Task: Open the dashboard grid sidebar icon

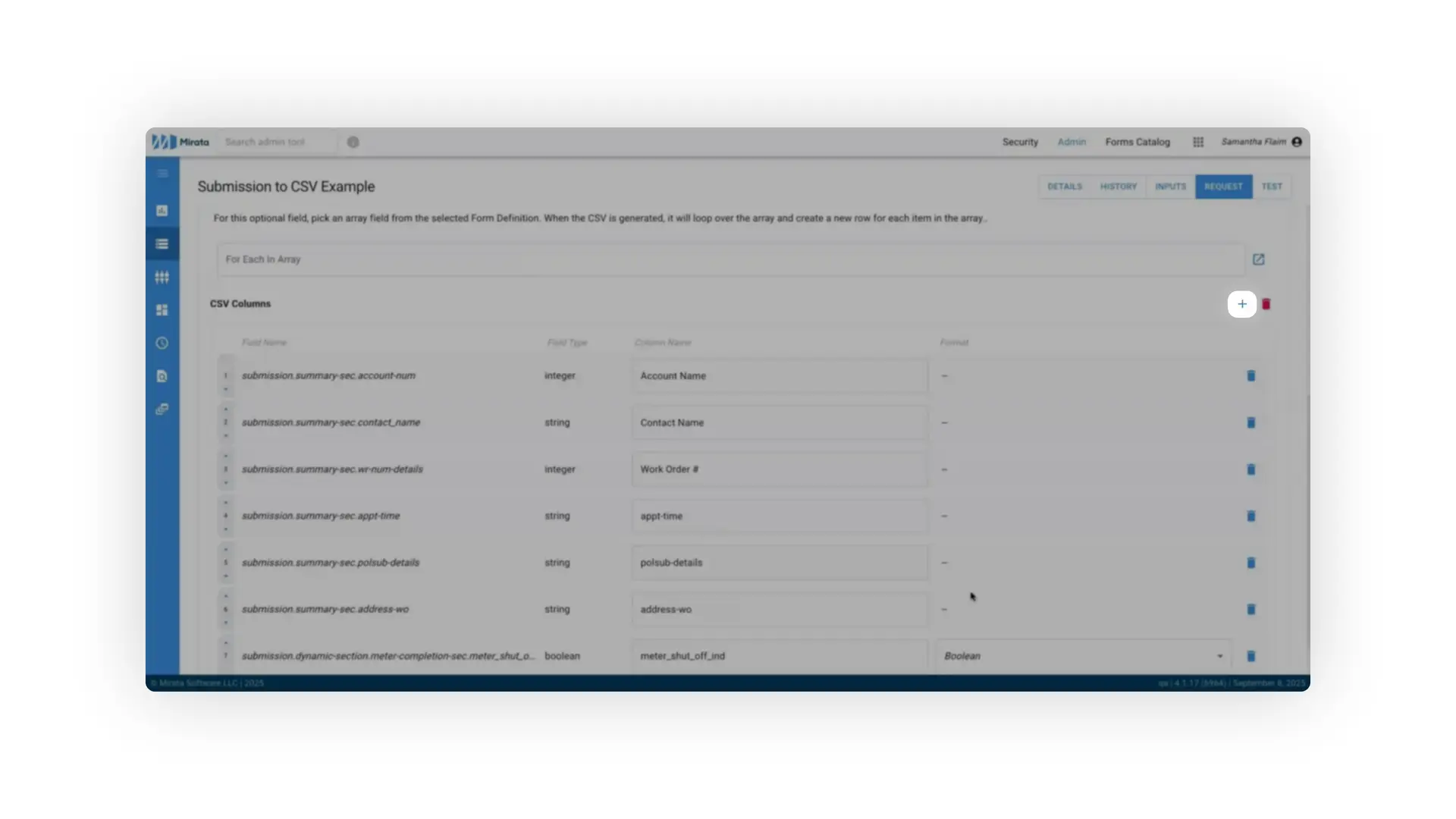Action: [x=162, y=309]
